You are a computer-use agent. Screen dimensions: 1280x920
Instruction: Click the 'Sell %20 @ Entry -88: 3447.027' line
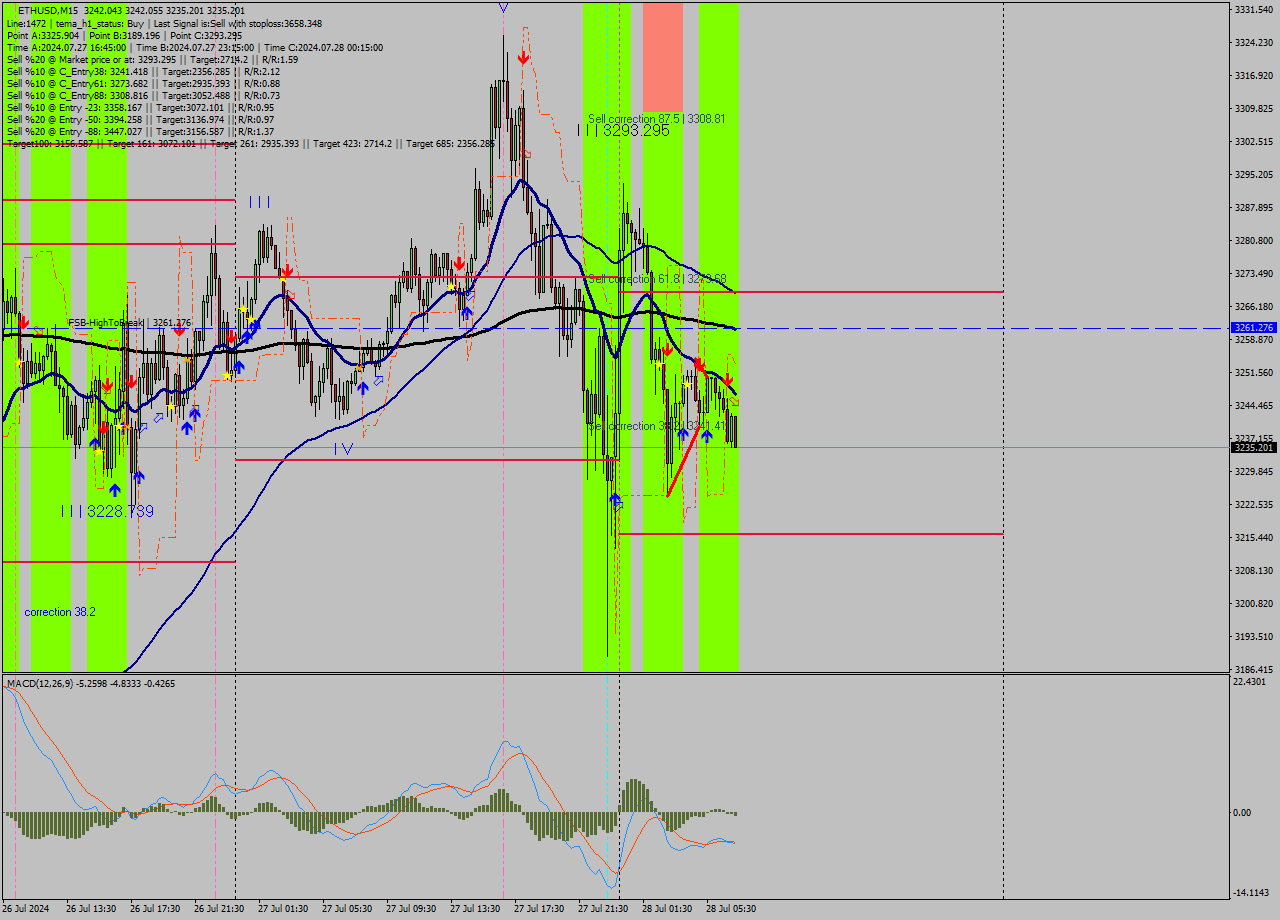140,131
